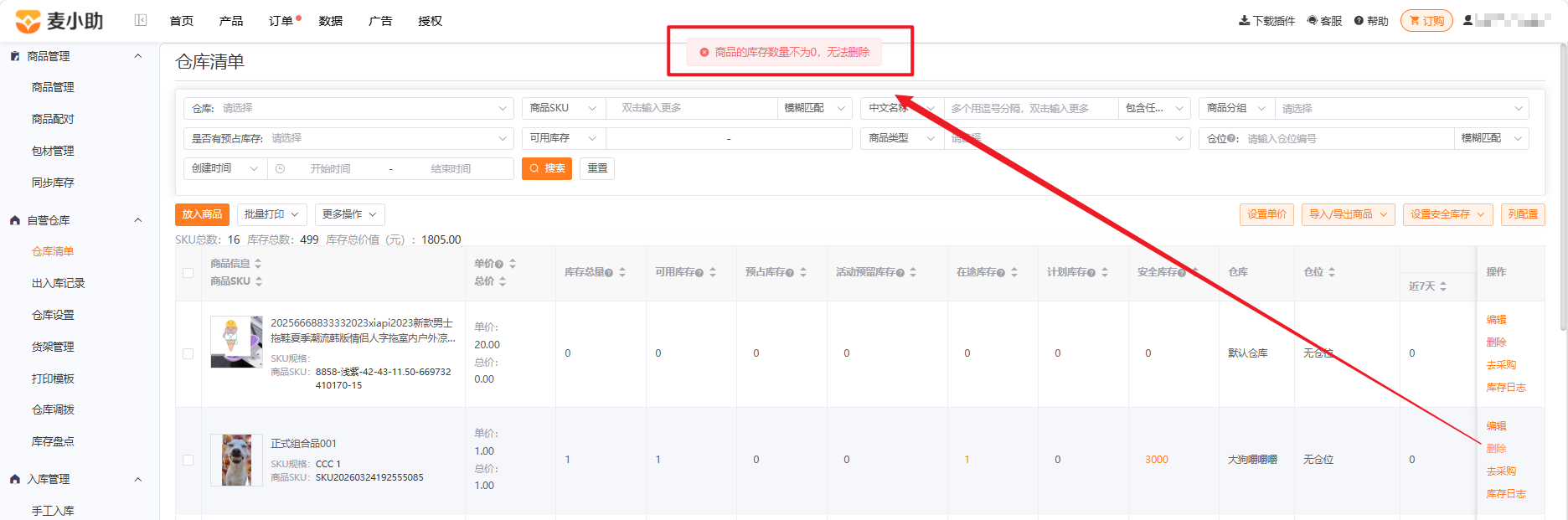Click the 麦小助 logo icon

28,21
